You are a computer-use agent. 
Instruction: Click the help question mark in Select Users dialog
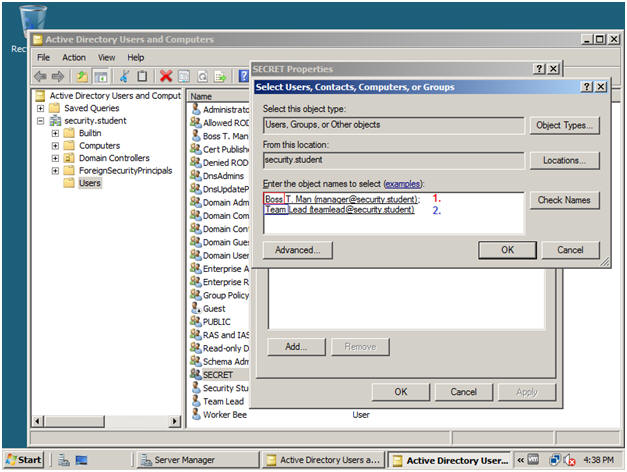tap(587, 86)
